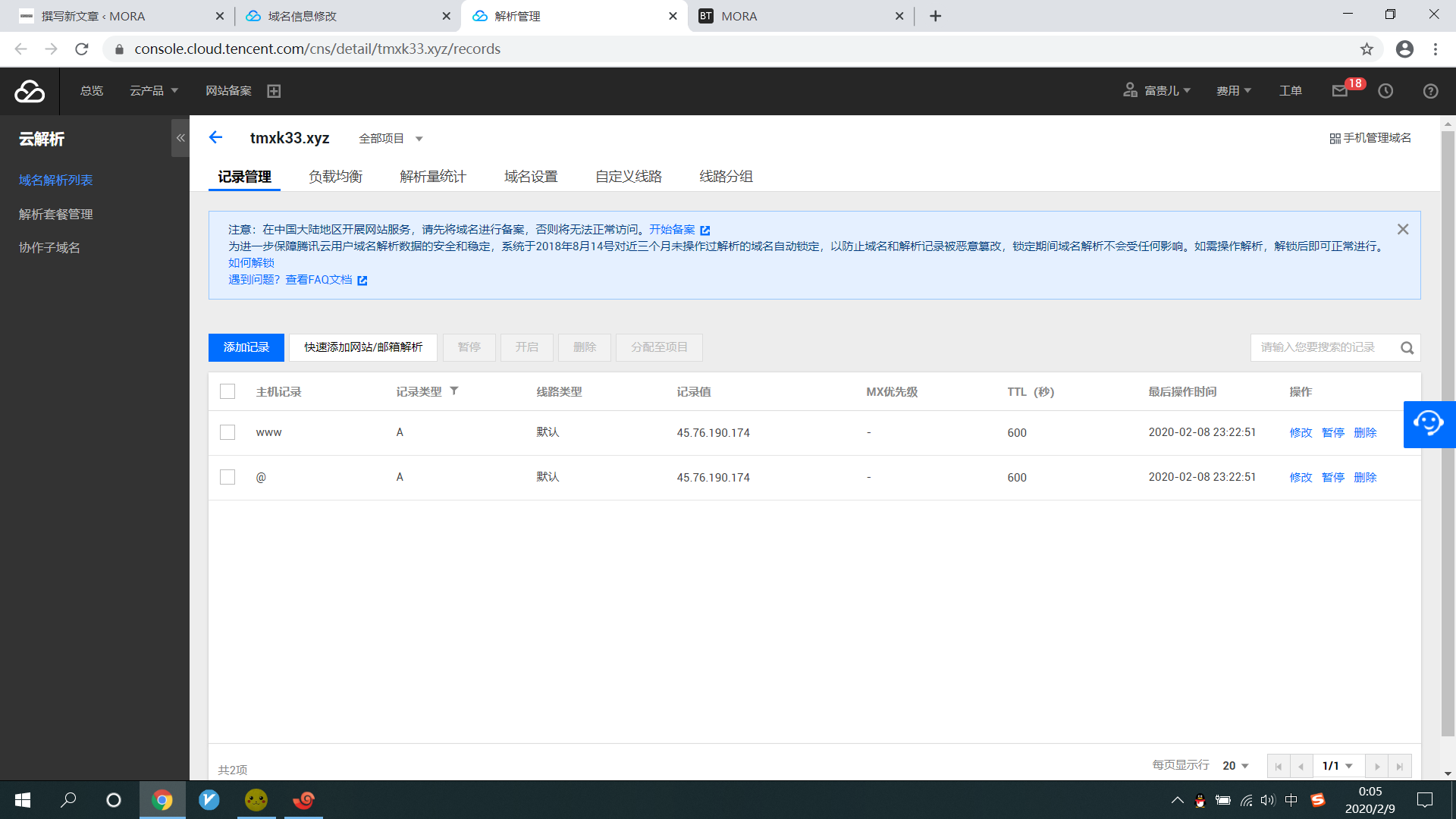Open the 如何解锁 link

(x=251, y=262)
